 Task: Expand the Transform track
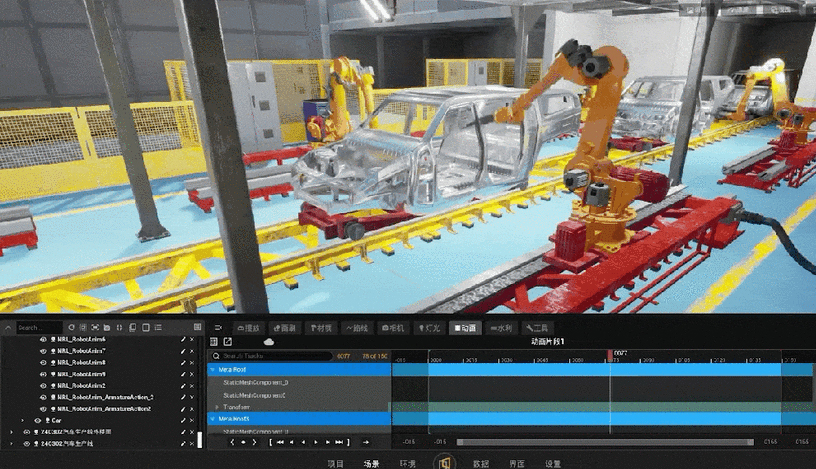click(x=217, y=407)
